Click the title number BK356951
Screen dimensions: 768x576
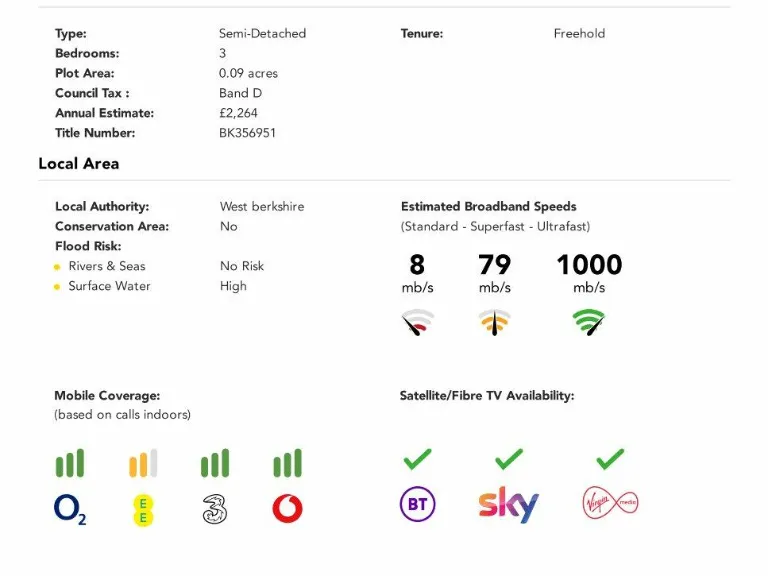[247, 133]
